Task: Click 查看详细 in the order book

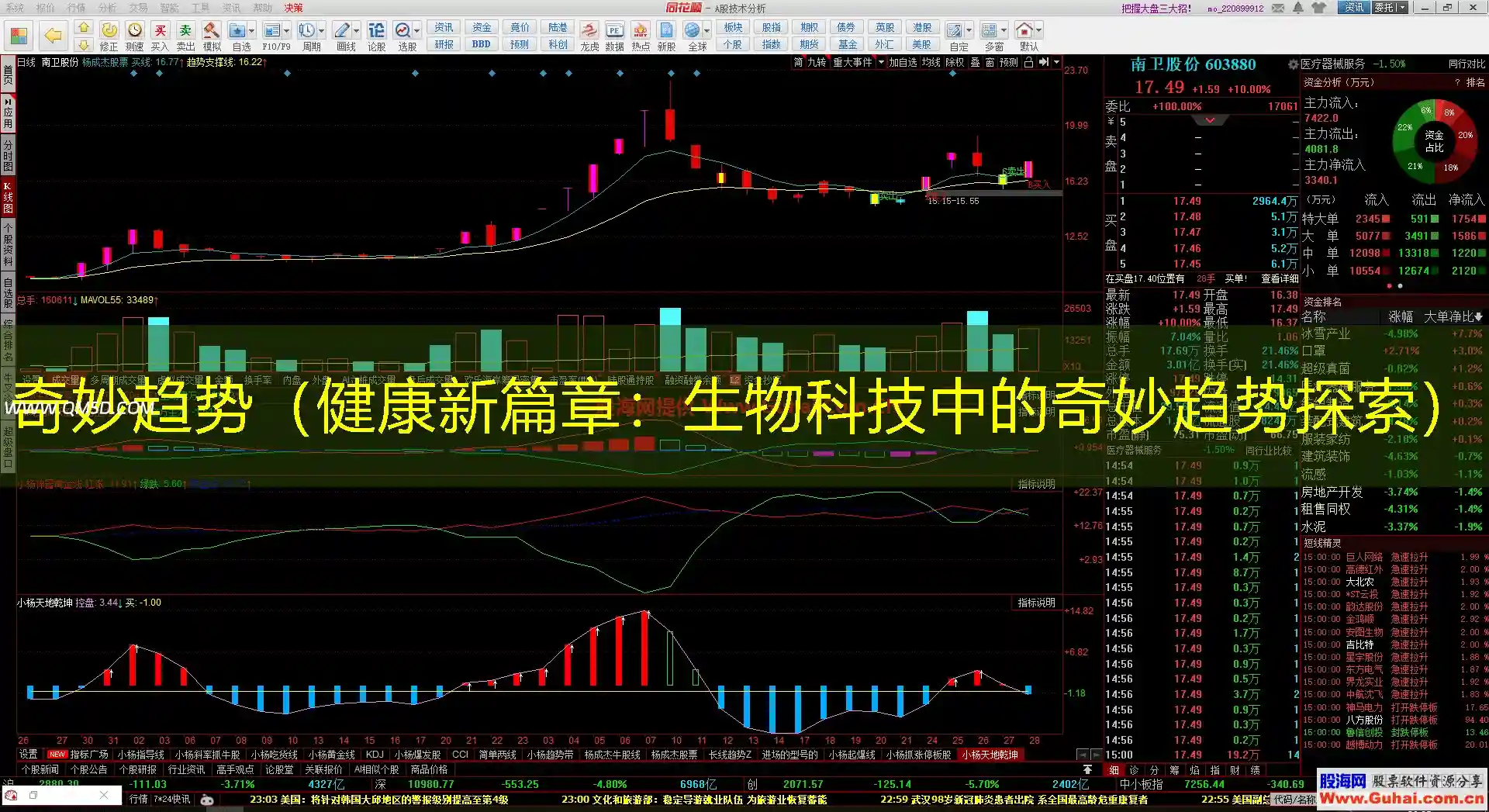Action: (x=1279, y=278)
